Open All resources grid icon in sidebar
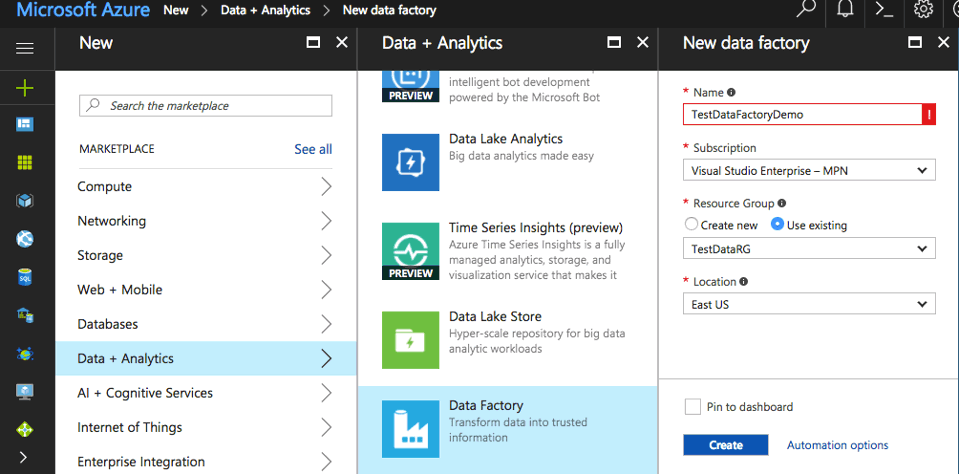 coord(24,163)
